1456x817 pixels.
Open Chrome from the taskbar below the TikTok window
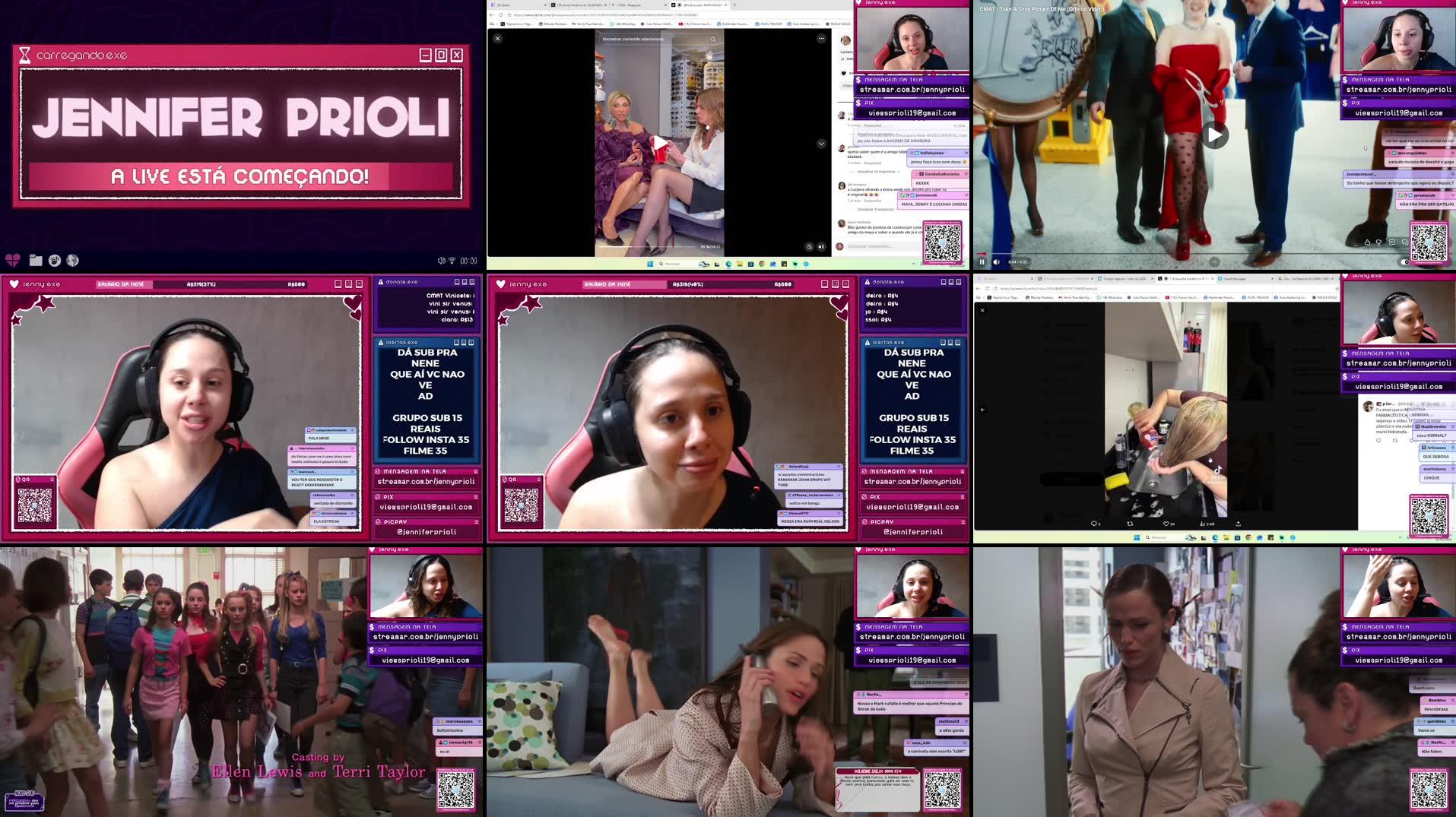[761, 264]
